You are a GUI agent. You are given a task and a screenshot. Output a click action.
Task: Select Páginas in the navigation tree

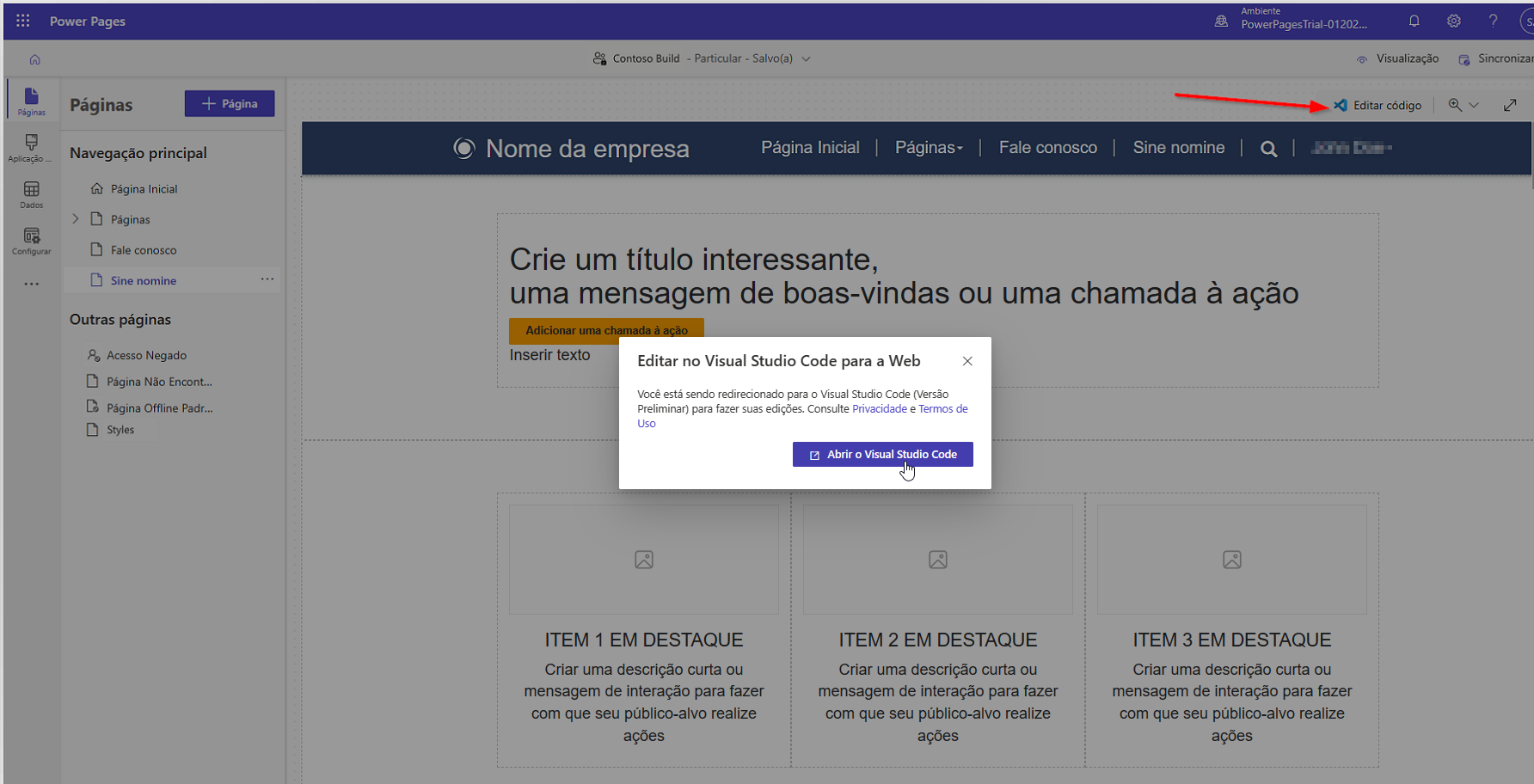(x=130, y=220)
